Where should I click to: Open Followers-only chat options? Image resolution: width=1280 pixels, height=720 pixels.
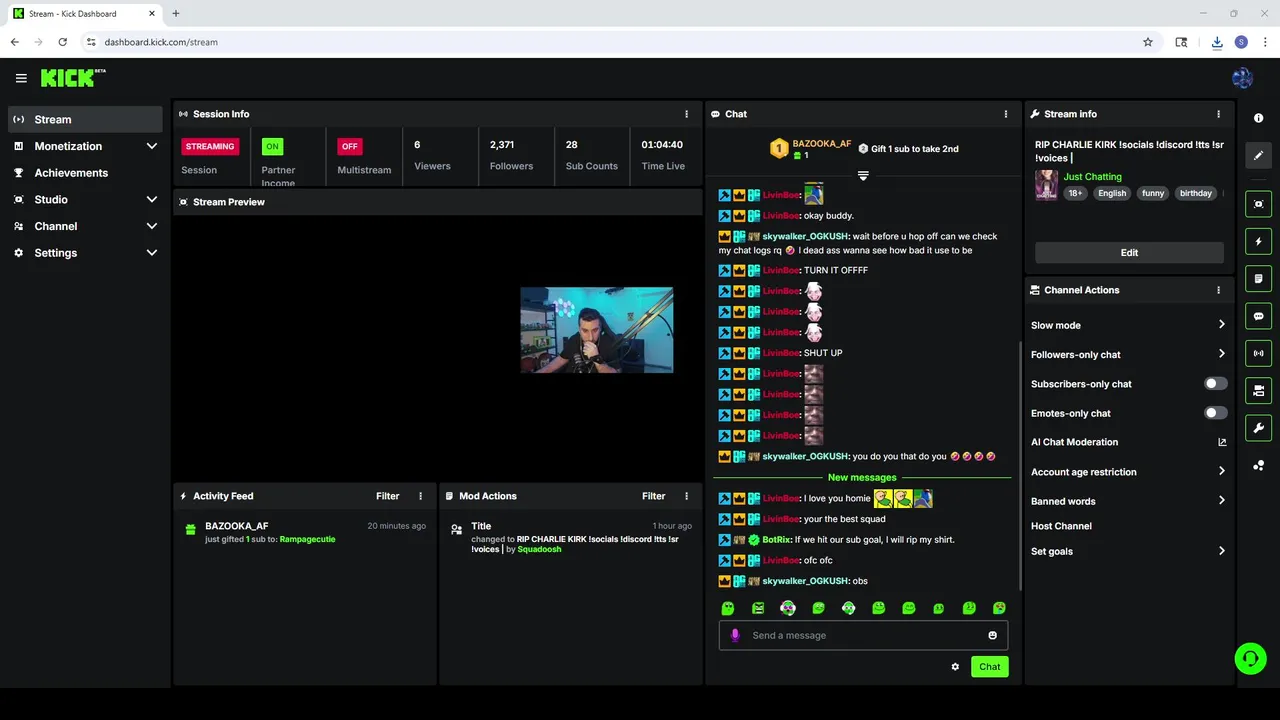pos(1129,354)
